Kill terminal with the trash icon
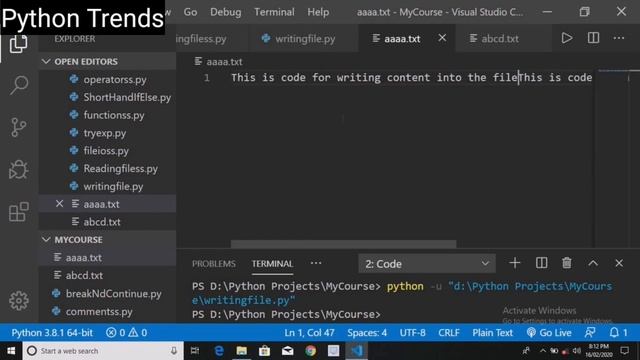 (x=567, y=263)
